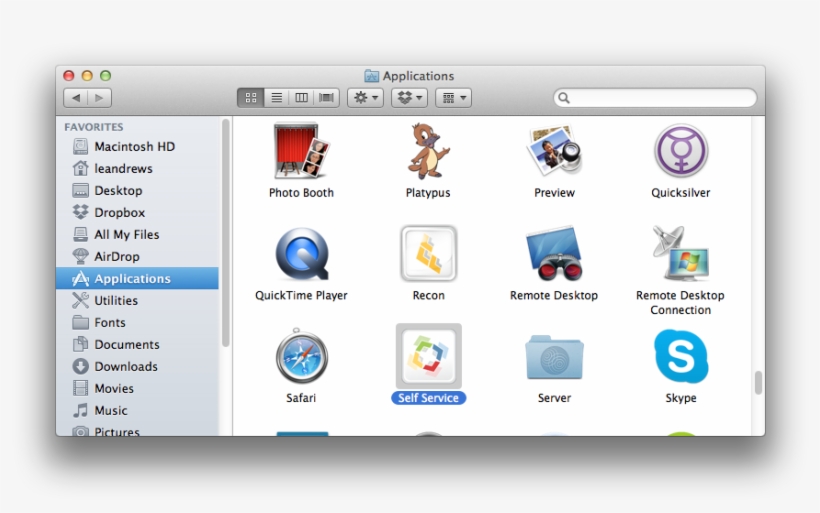Select Fonts folder in sidebar

pyautogui.click(x=137, y=322)
